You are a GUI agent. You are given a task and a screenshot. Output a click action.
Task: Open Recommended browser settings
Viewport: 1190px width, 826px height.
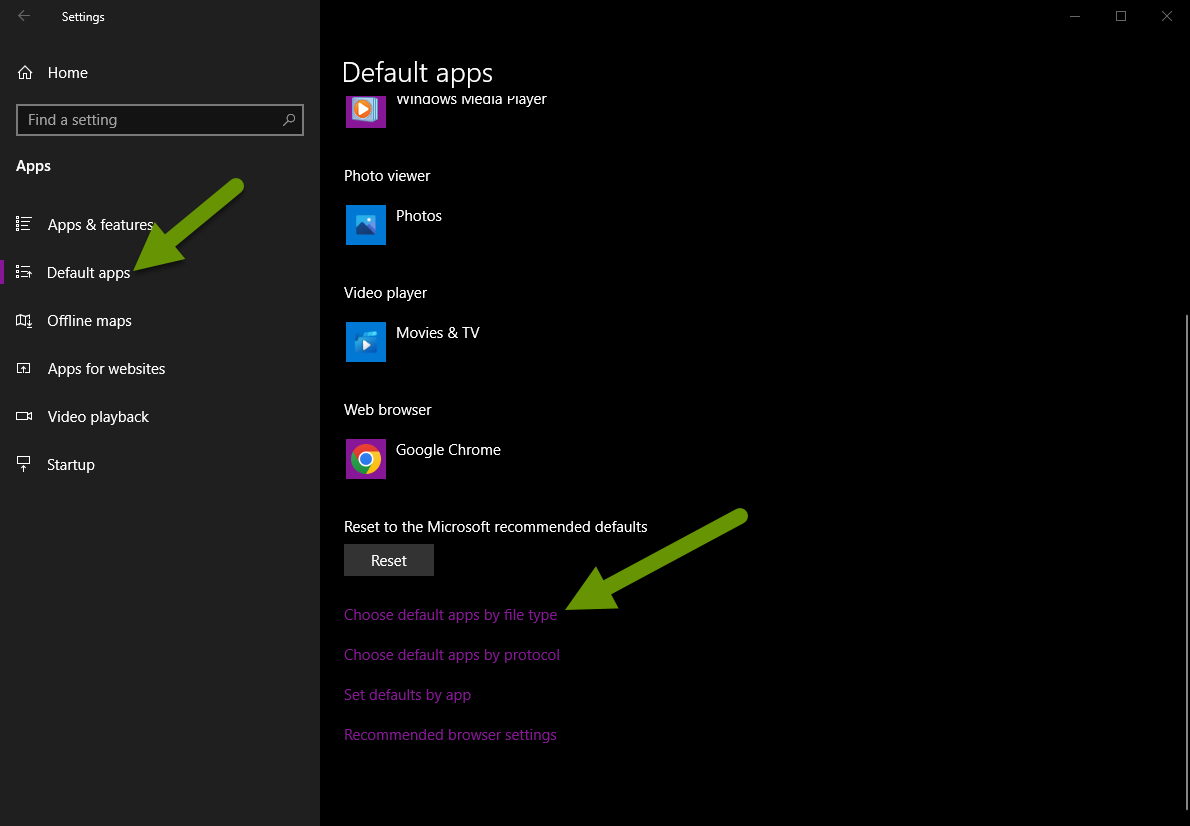coord(450,734)
